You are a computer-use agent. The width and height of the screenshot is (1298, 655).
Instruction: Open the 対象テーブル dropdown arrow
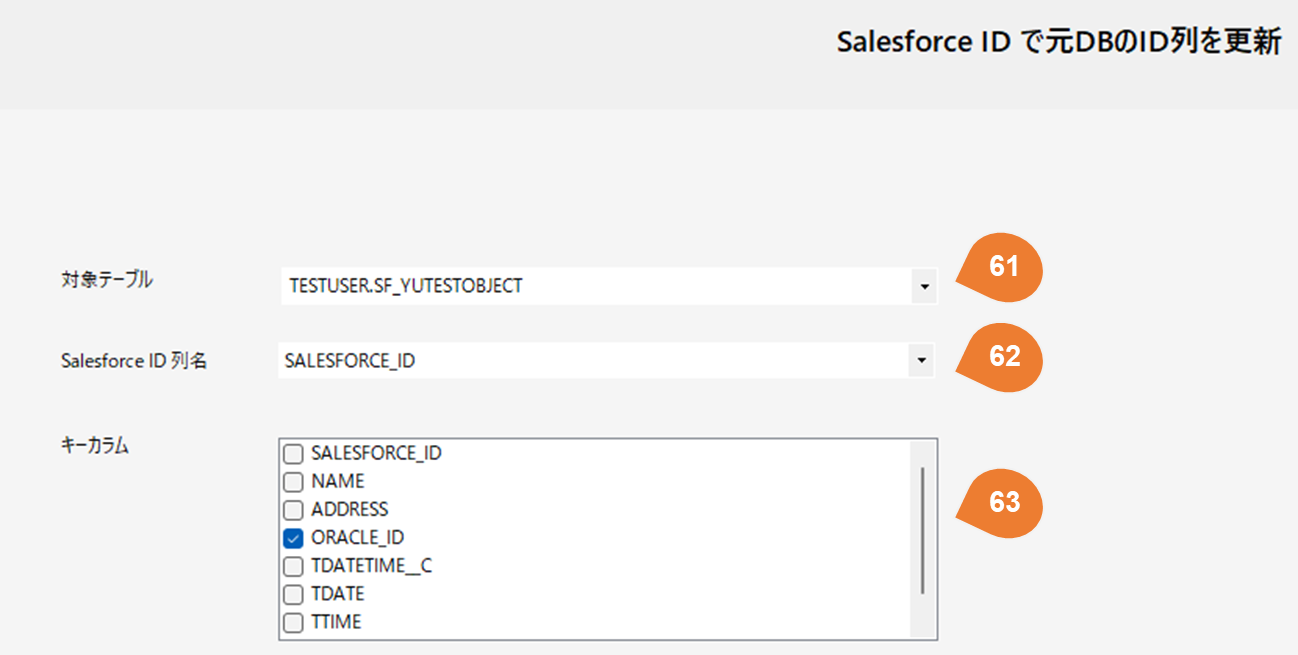point(923,287)
